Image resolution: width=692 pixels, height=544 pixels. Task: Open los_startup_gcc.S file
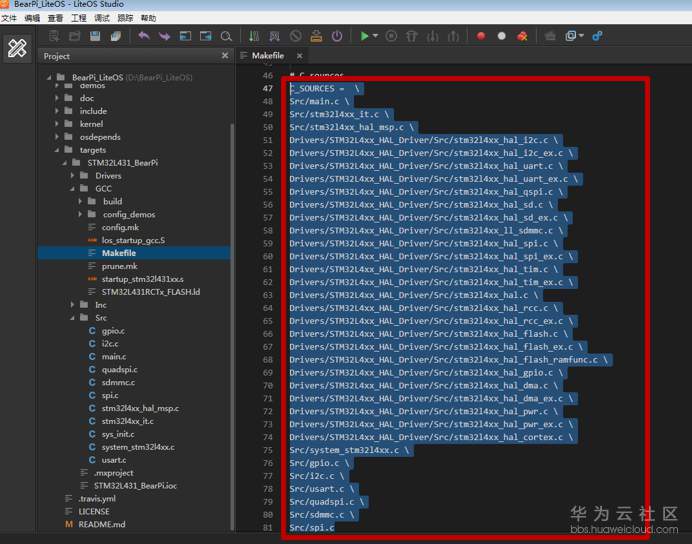click(x=133, y=240)
